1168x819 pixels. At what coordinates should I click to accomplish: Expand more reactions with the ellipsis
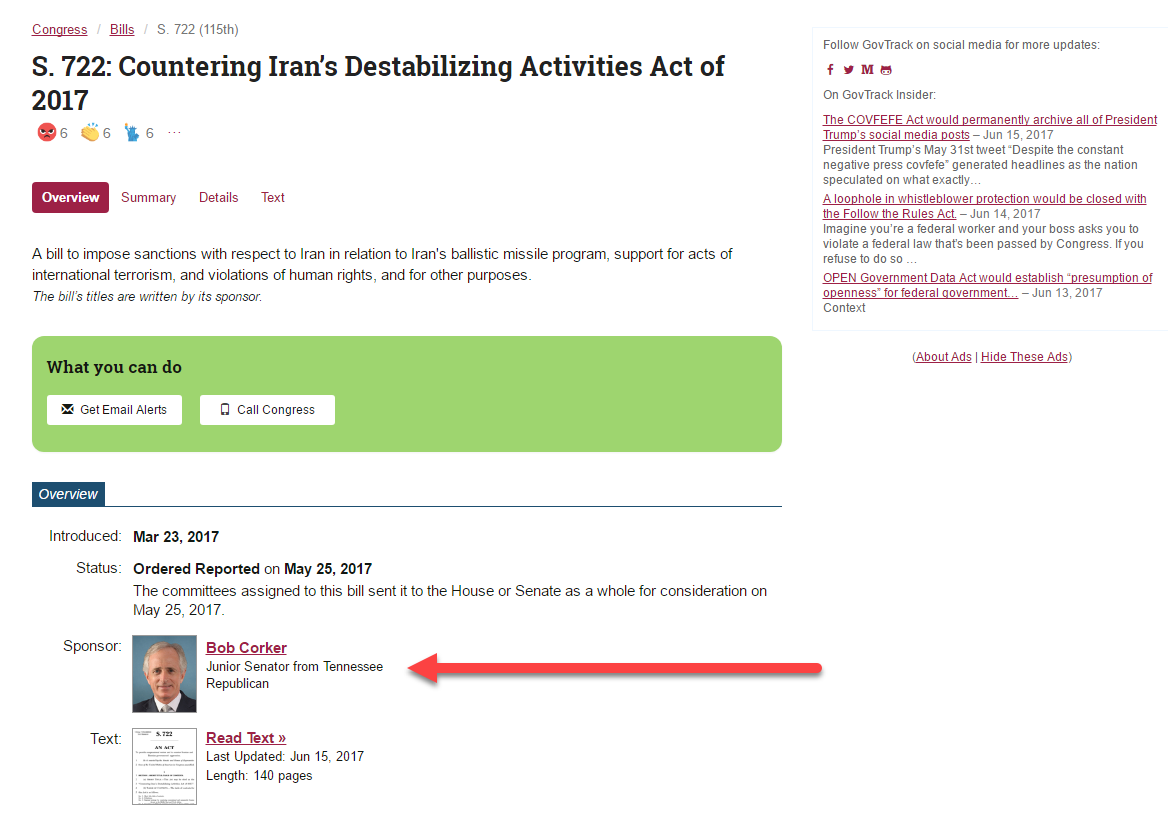(175, 133)
